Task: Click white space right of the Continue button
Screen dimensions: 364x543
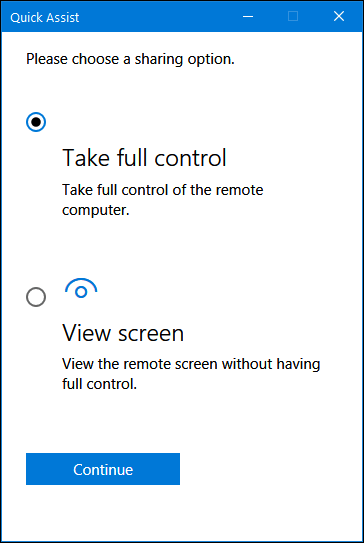Action: pos(270,469)
